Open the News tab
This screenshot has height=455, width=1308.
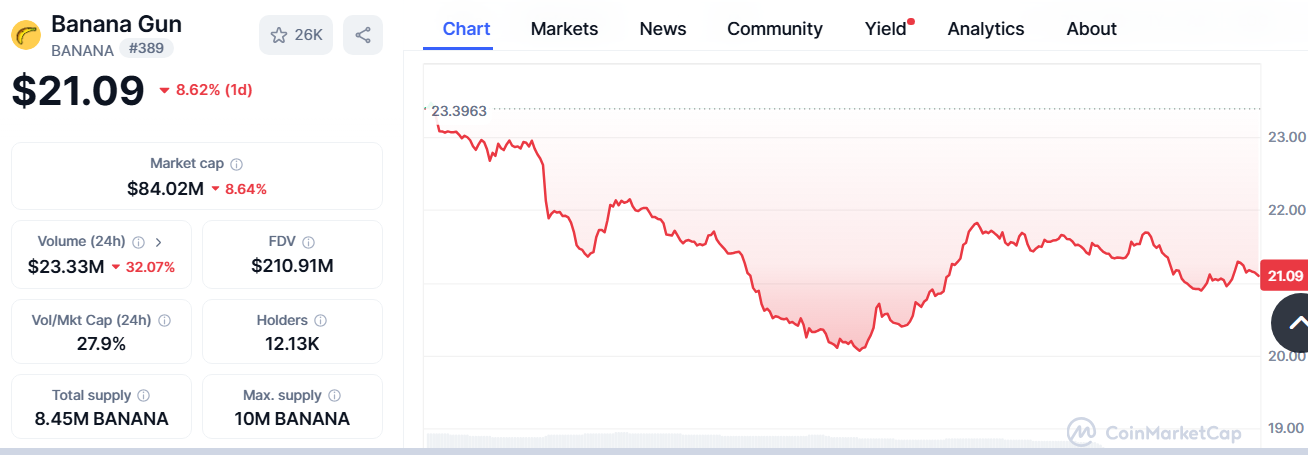point(663,29)
